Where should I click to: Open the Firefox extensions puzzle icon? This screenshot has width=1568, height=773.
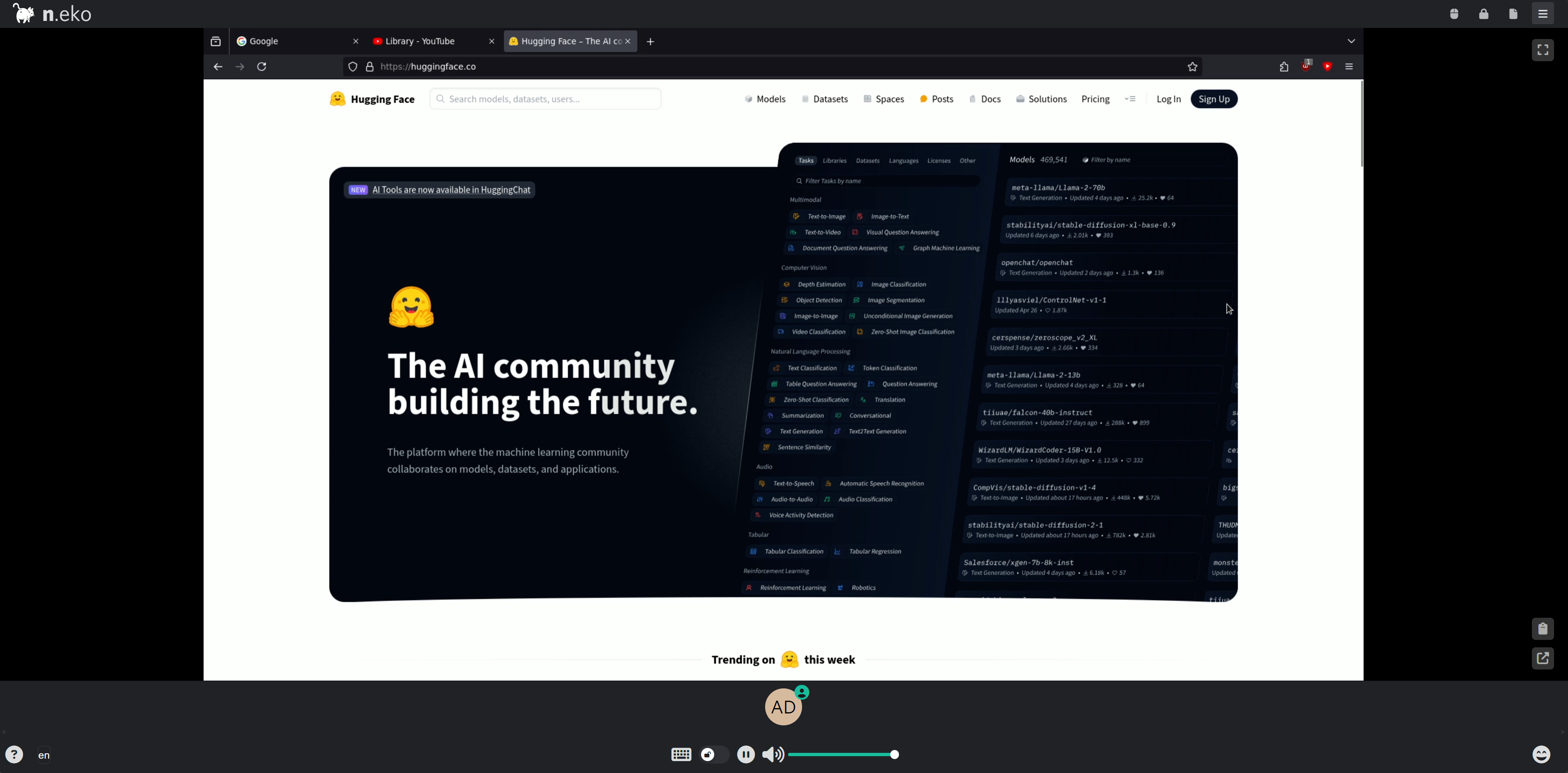click(x=1284, y=67)
